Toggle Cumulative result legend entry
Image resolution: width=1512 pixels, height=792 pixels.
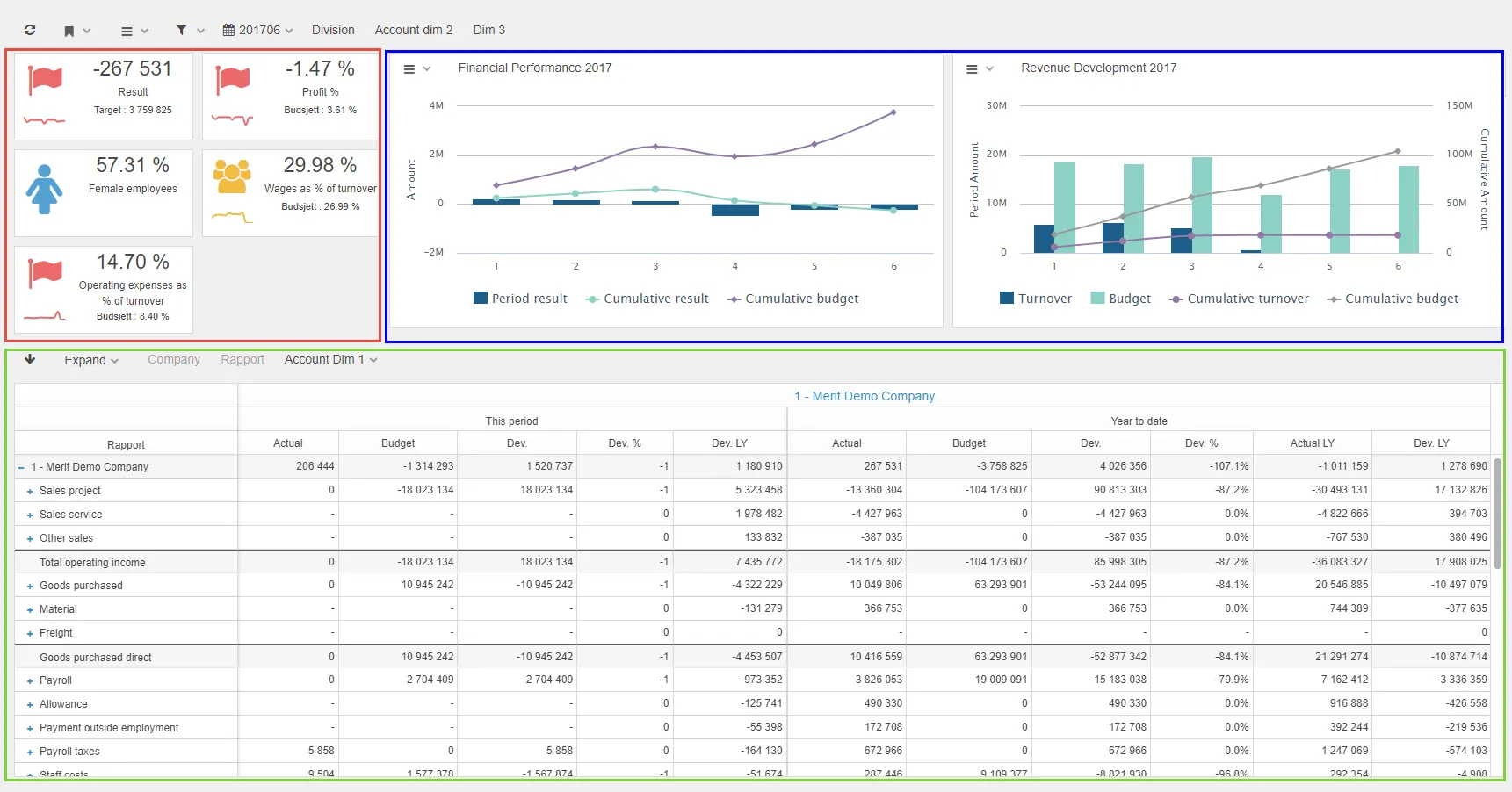click(647, 299)
